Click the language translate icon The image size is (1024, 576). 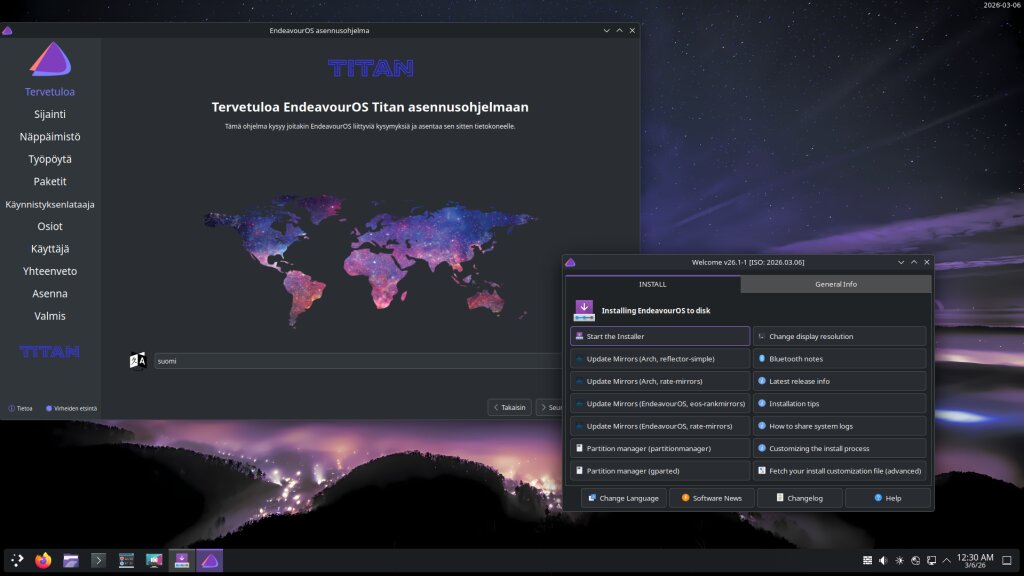tap(138, 360)
